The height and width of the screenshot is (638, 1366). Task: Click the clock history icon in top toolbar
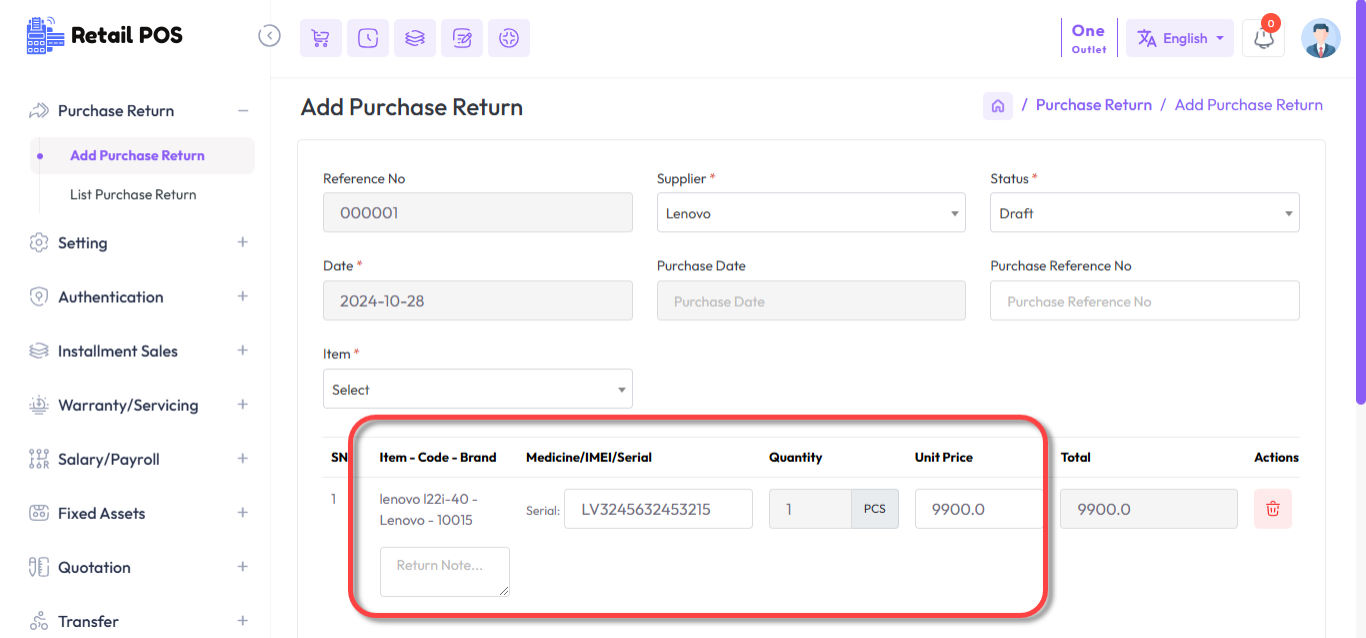point(367,37)
